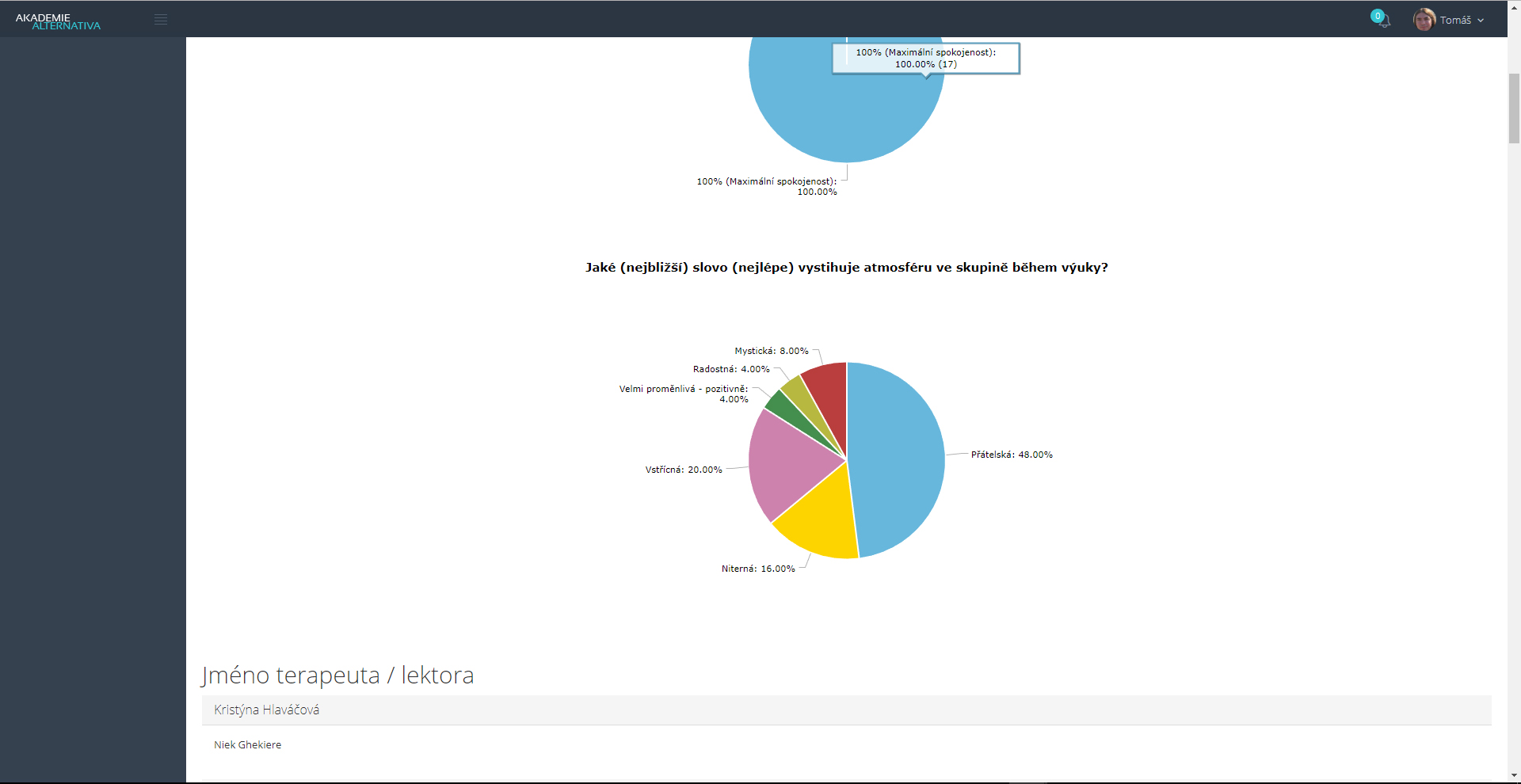The width and height of the screenshot is (1521, 784).
Task: Click the Vstřícná: 20.00% chart label
Action: [684, 470]
